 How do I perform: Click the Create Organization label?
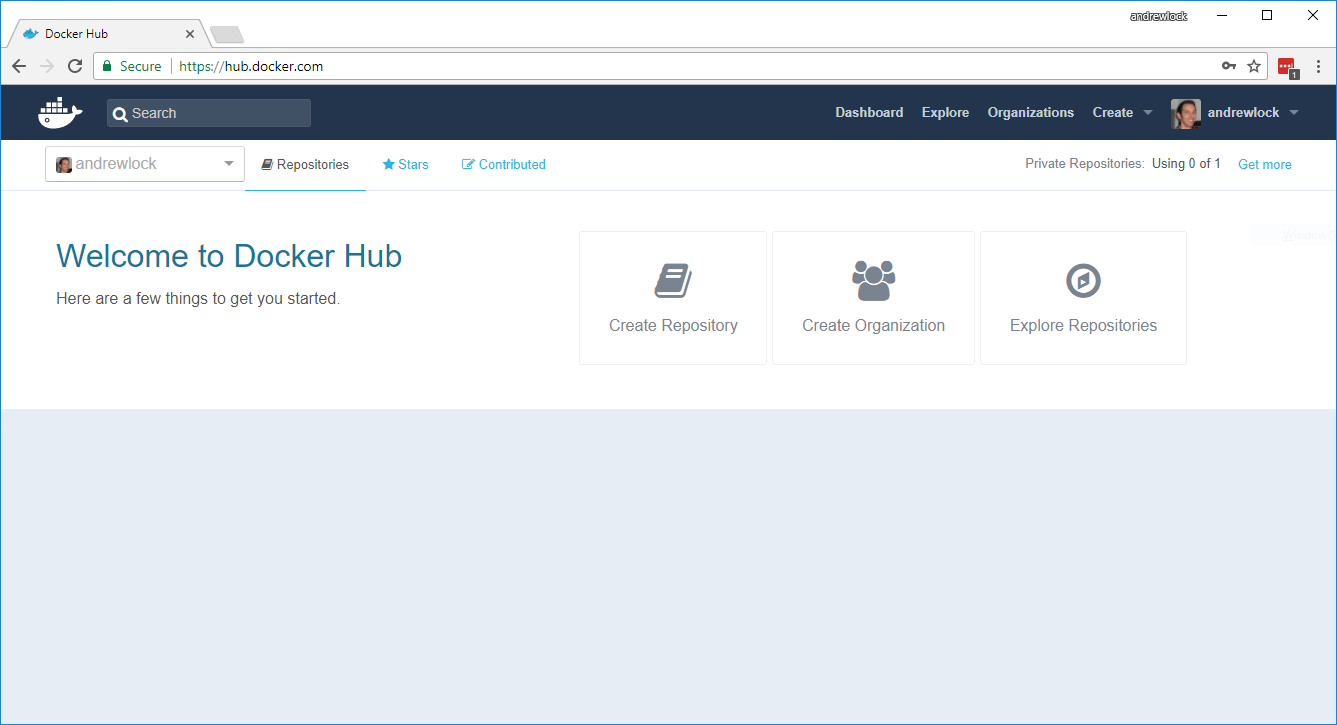point(873,326)
